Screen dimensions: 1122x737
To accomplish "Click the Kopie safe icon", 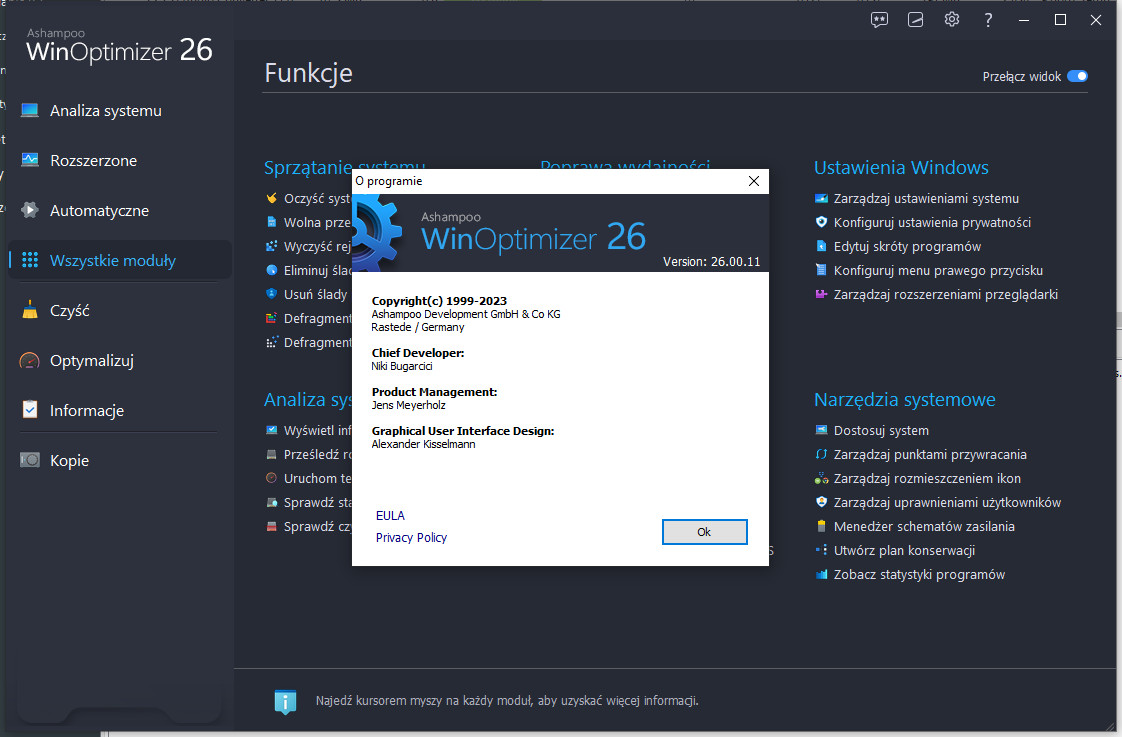I will 29,459.
